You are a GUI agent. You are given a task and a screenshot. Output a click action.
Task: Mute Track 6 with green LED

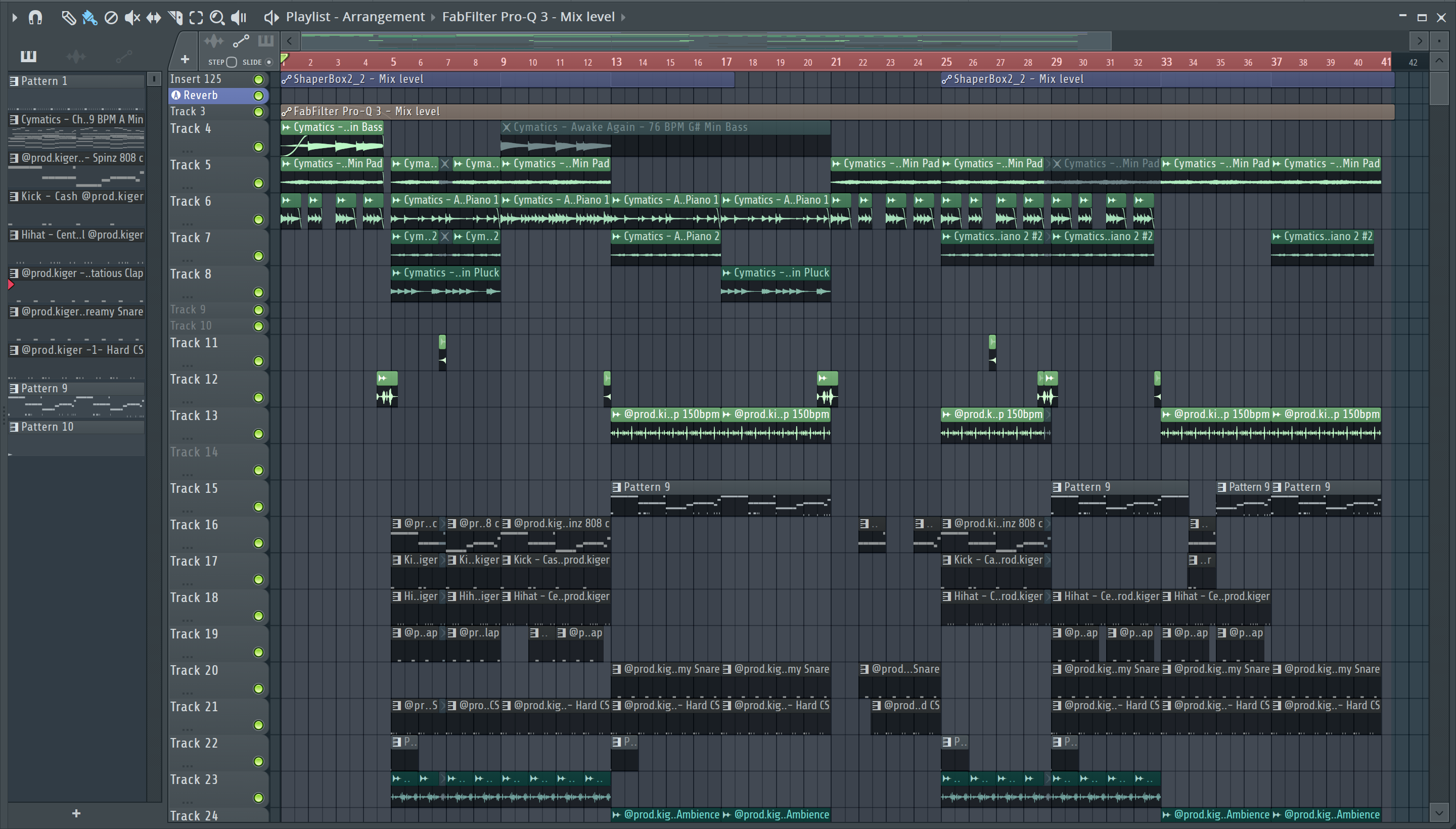coord(258,220)
